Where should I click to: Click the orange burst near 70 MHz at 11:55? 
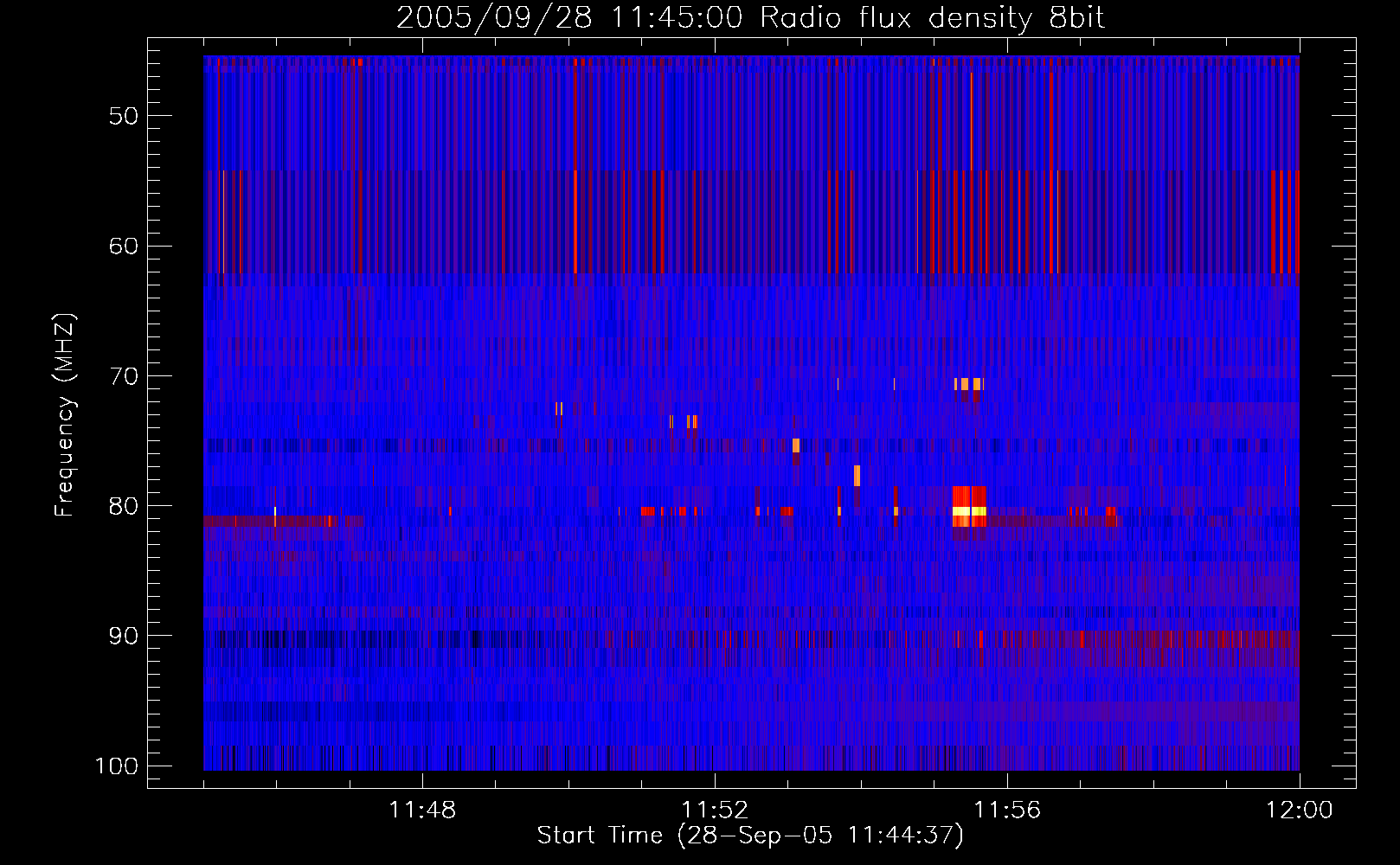(x=969, y=384)
